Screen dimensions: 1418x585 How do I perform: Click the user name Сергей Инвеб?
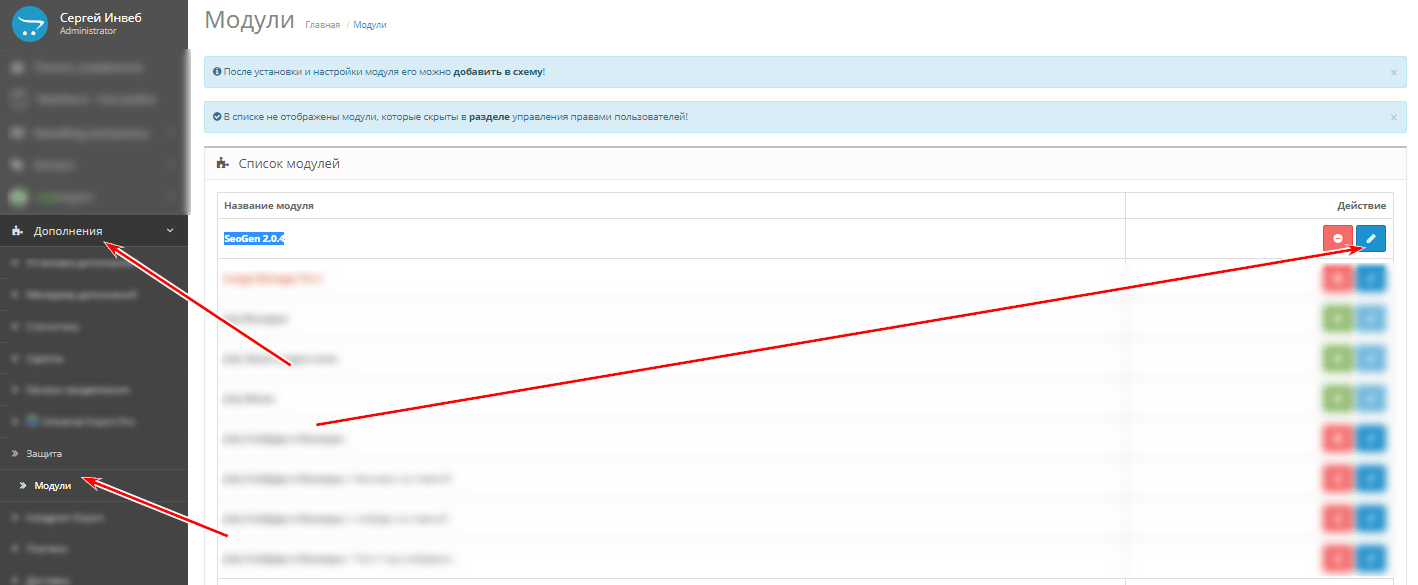(x=102, y=17)
